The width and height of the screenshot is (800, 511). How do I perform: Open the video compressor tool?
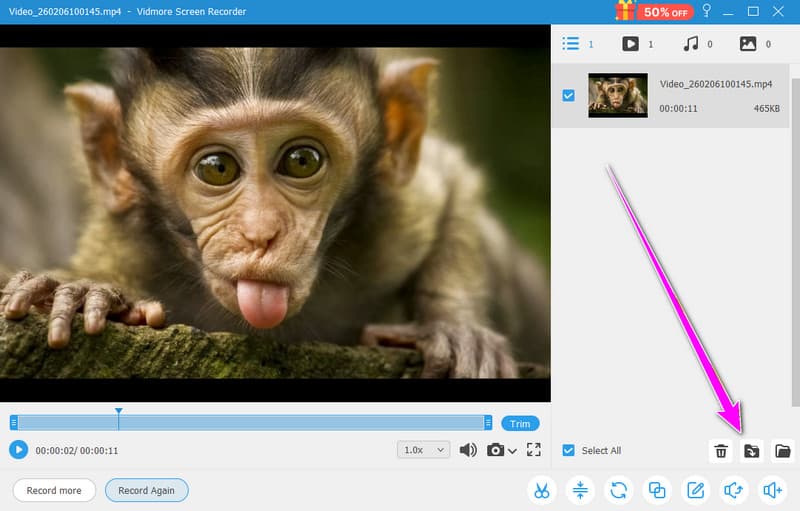[580, 490]
